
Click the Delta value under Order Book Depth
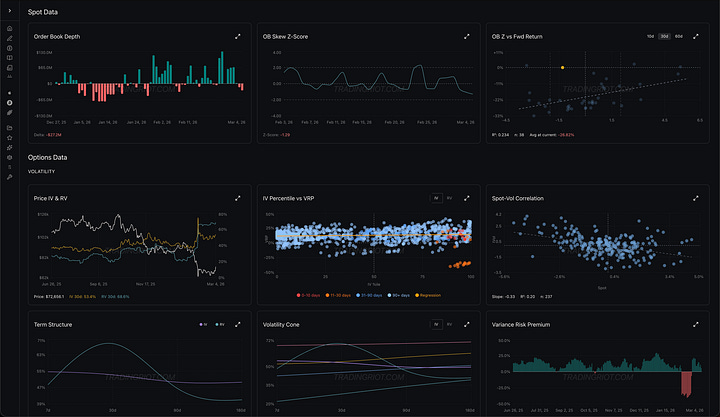click(54, 135)
